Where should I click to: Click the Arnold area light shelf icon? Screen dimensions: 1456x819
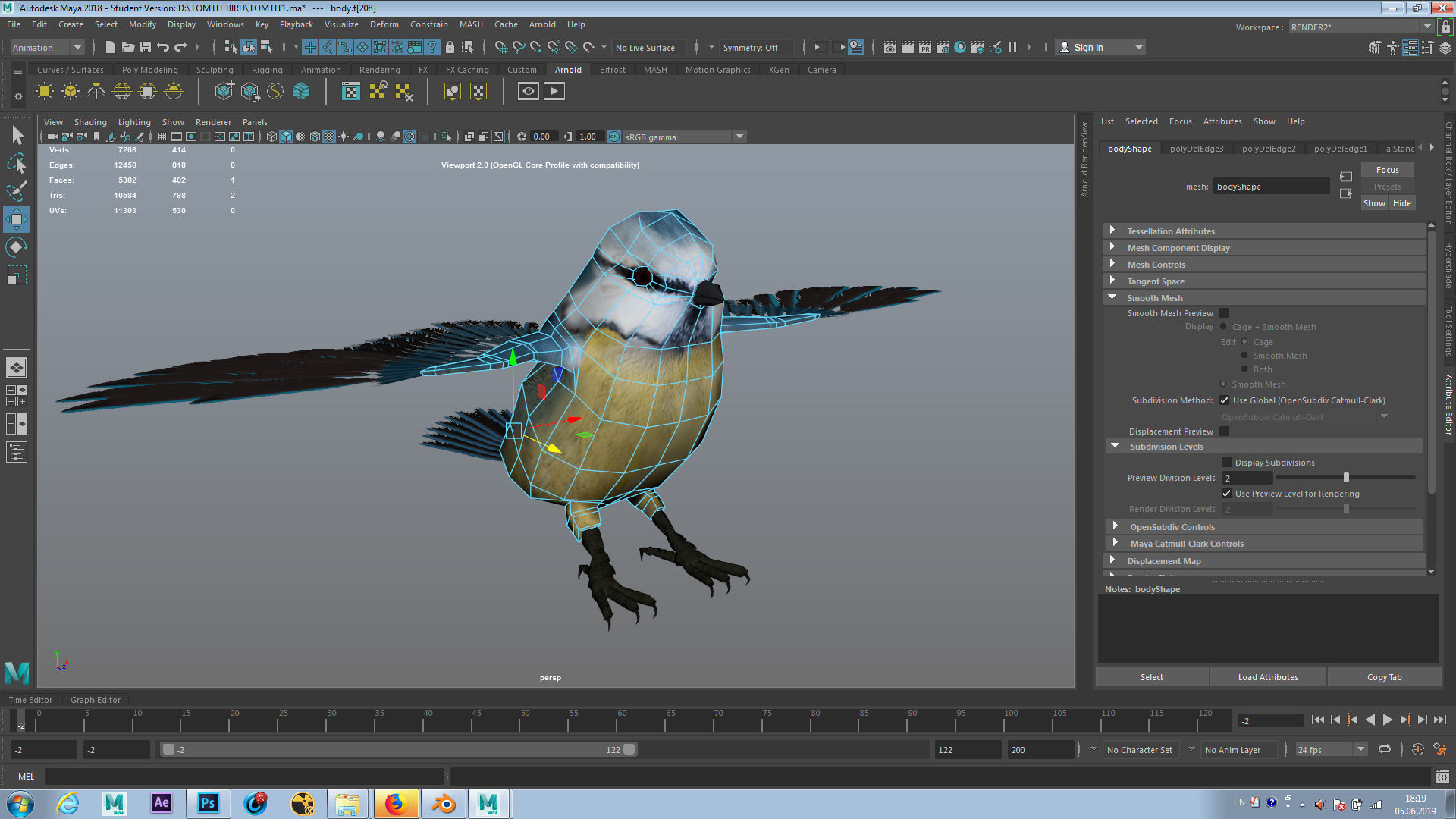(45, 92)
